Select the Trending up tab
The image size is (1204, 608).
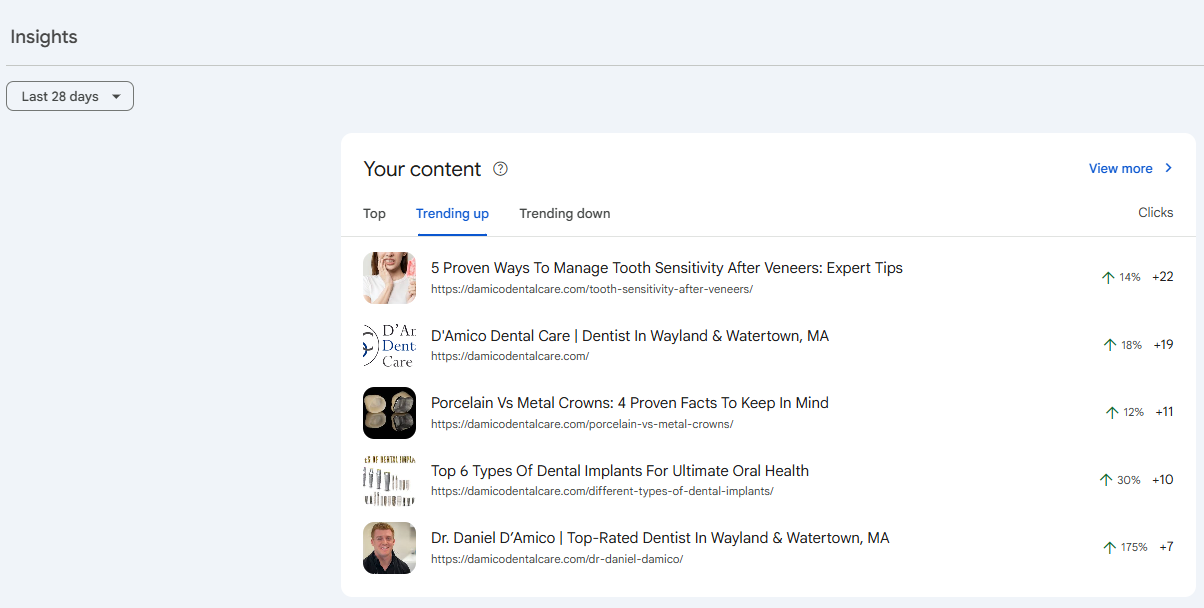tap(452, 213)
